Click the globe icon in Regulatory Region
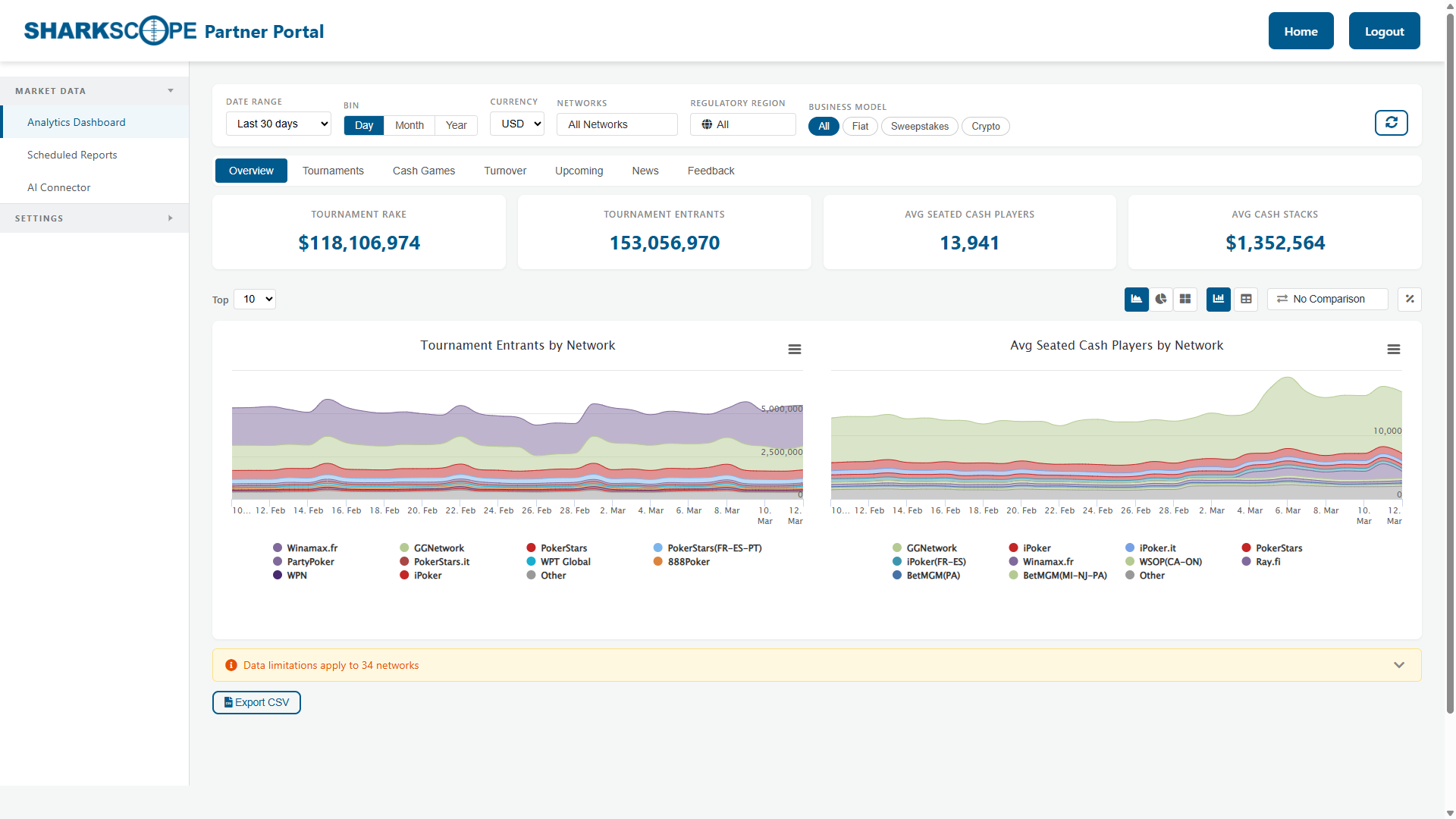The image size is (1456, 819). [x=707, y=124]
